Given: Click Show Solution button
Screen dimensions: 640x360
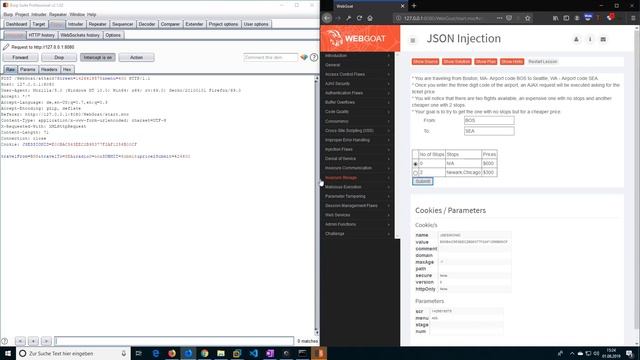Looking at the screenshot, I should coord(457,62).
